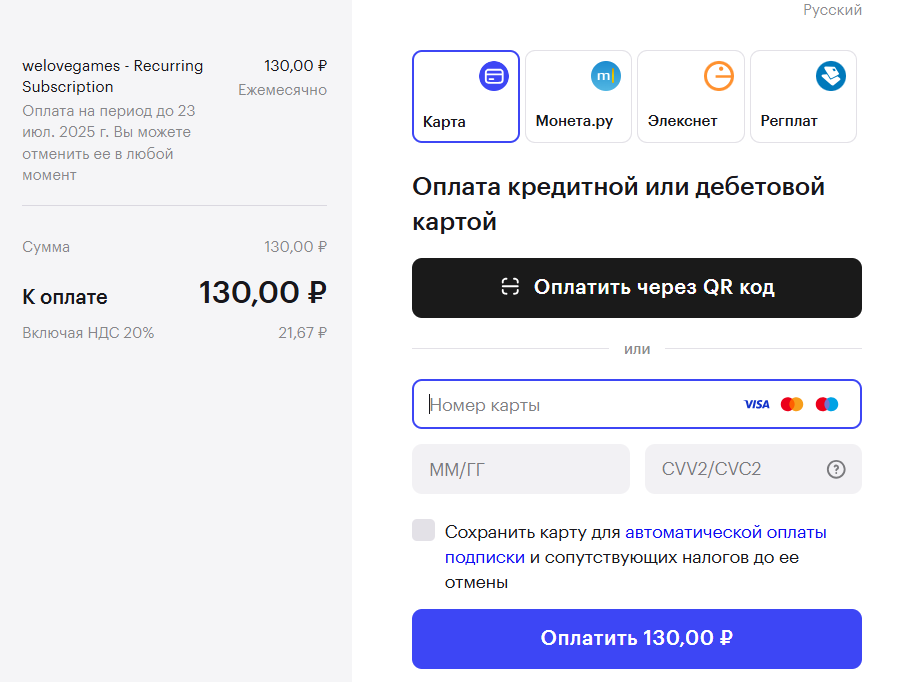Click the CVV2/CVC2 question mark help icon
The width and height of the screenshot is (911, 682).
point(836,469)
